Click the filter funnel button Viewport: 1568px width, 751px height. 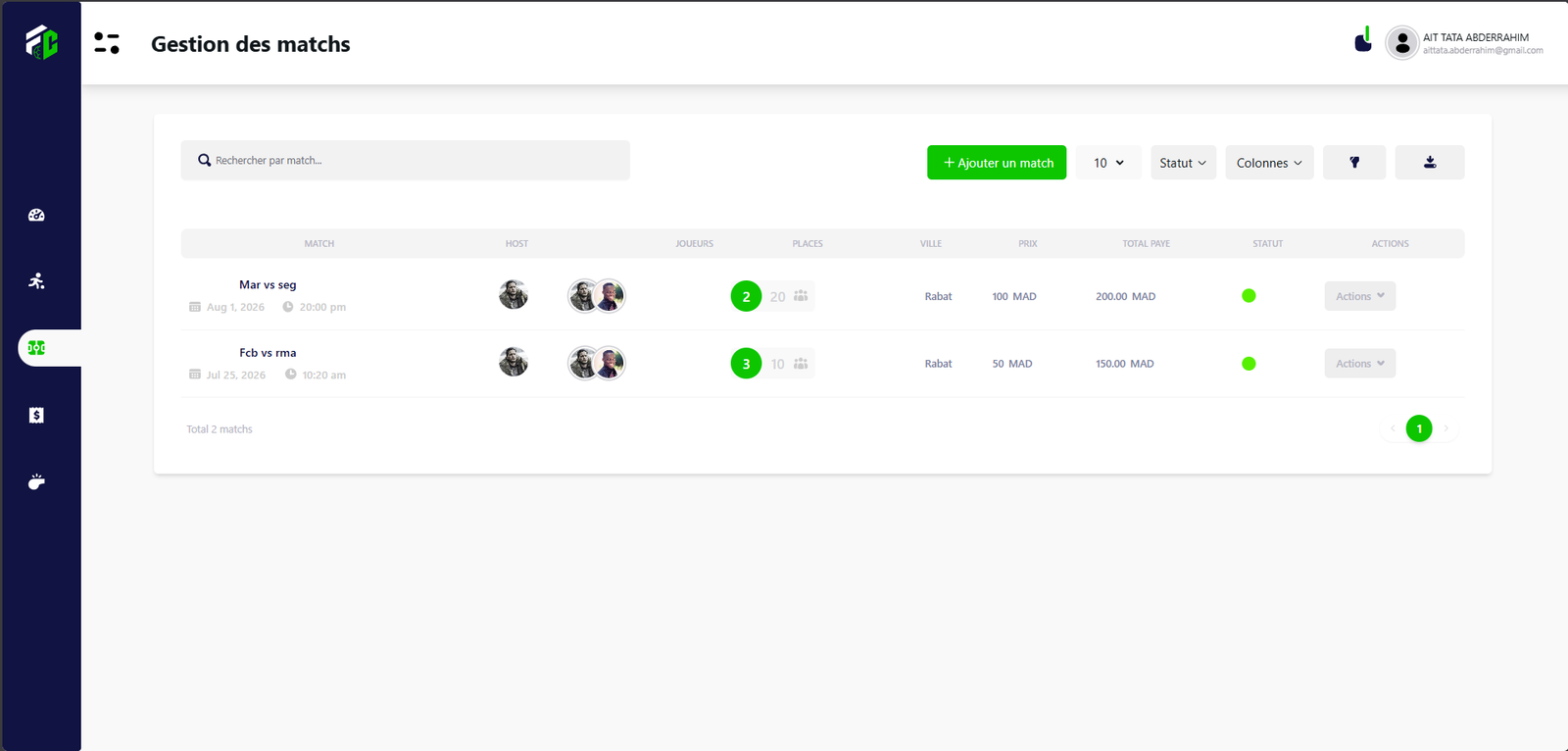click(x=1354, y=163)
